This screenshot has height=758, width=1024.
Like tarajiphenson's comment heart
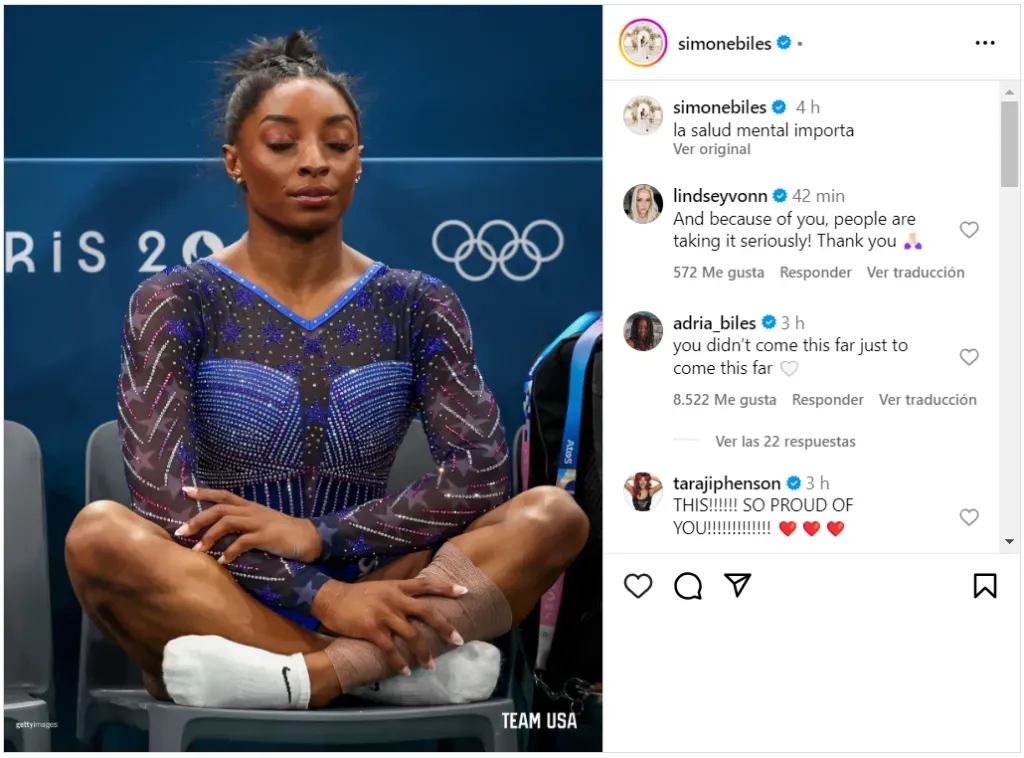click(x=969, y=517)
